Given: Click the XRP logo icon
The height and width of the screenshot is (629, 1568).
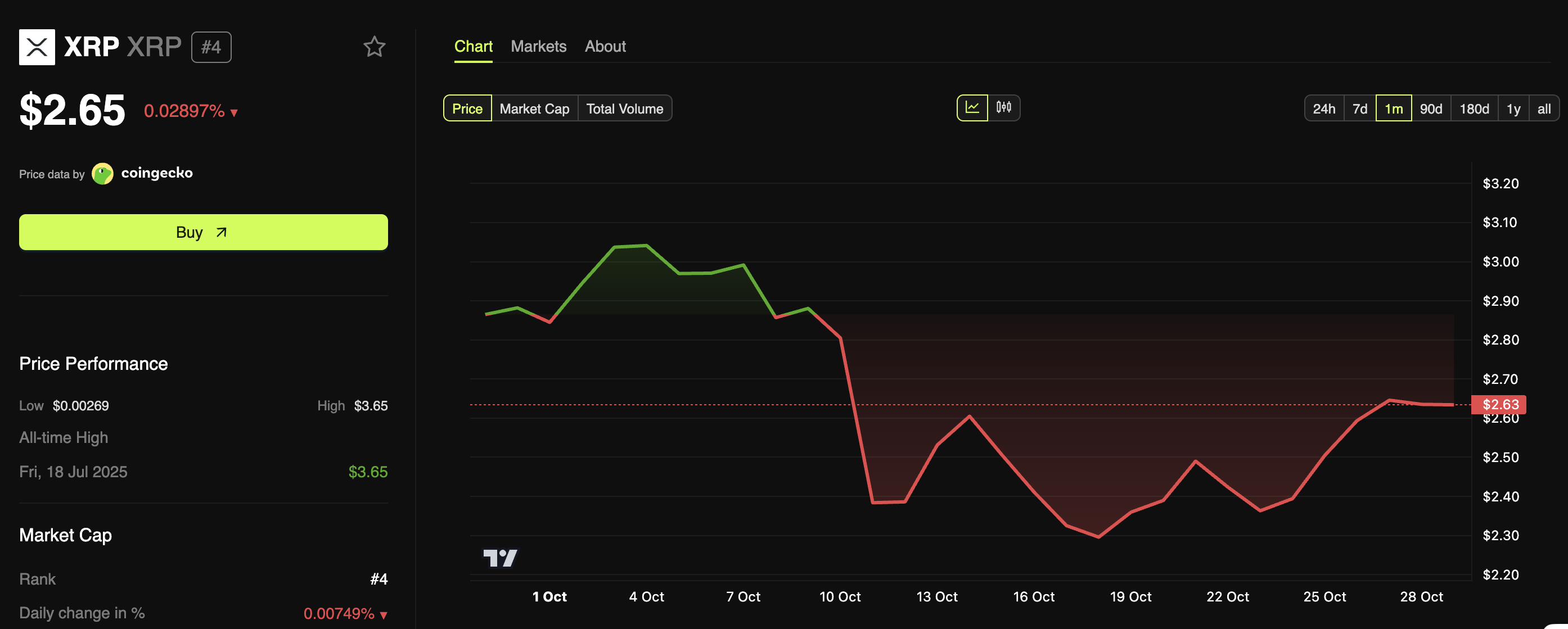Looking at the screenshot, I should click(37, 46).
